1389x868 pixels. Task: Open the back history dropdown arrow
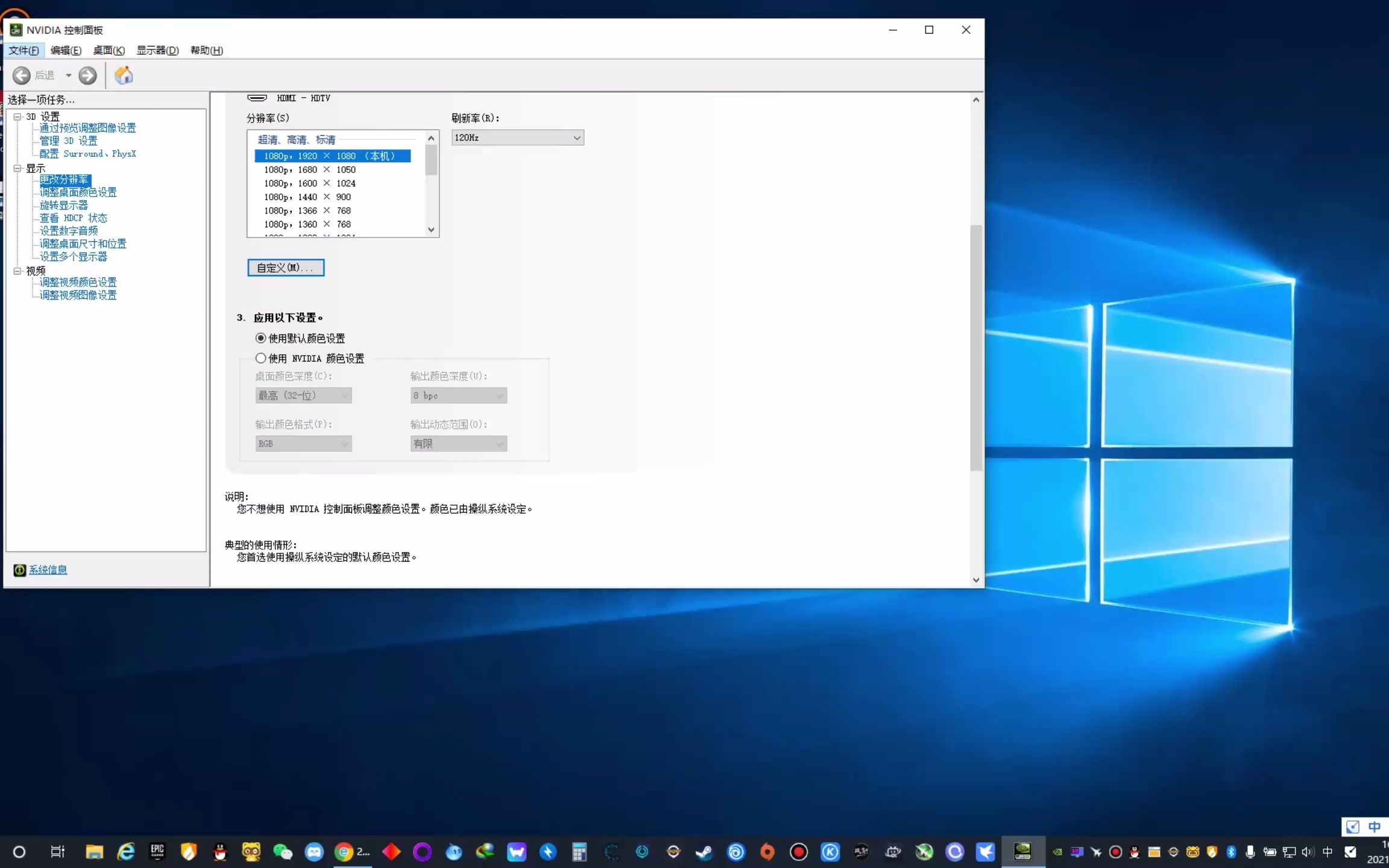pos(68,75)
